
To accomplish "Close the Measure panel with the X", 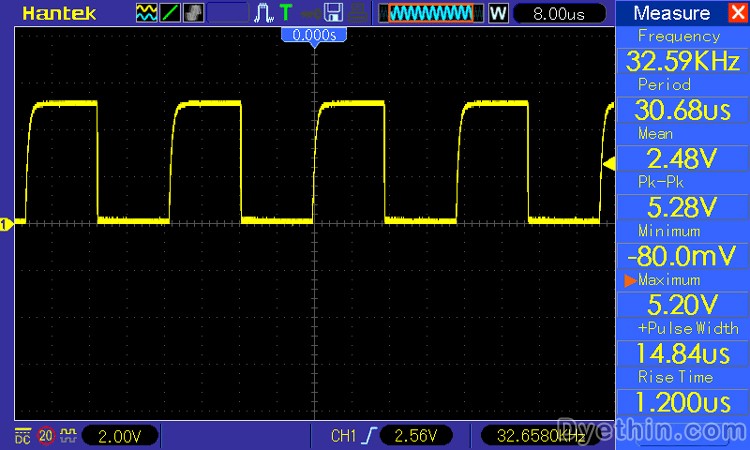I will [x=739, y=13].
